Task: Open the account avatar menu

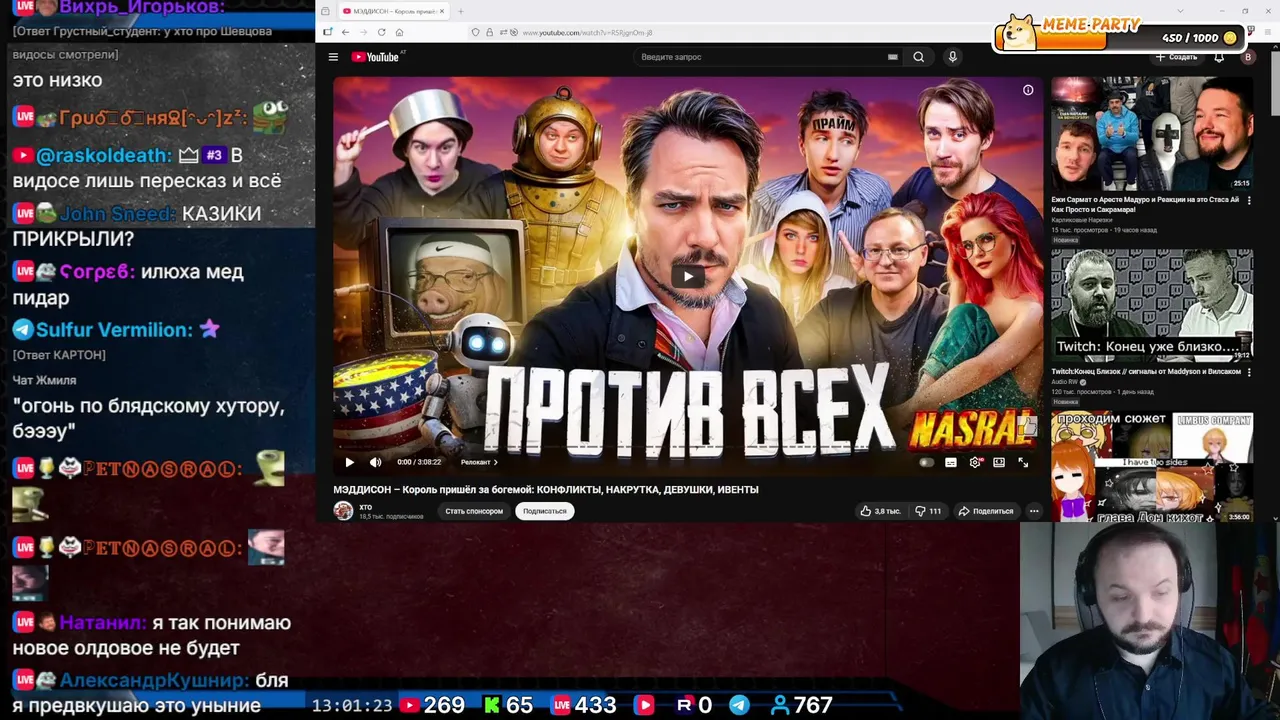Action: click(x=1247, y=57)
